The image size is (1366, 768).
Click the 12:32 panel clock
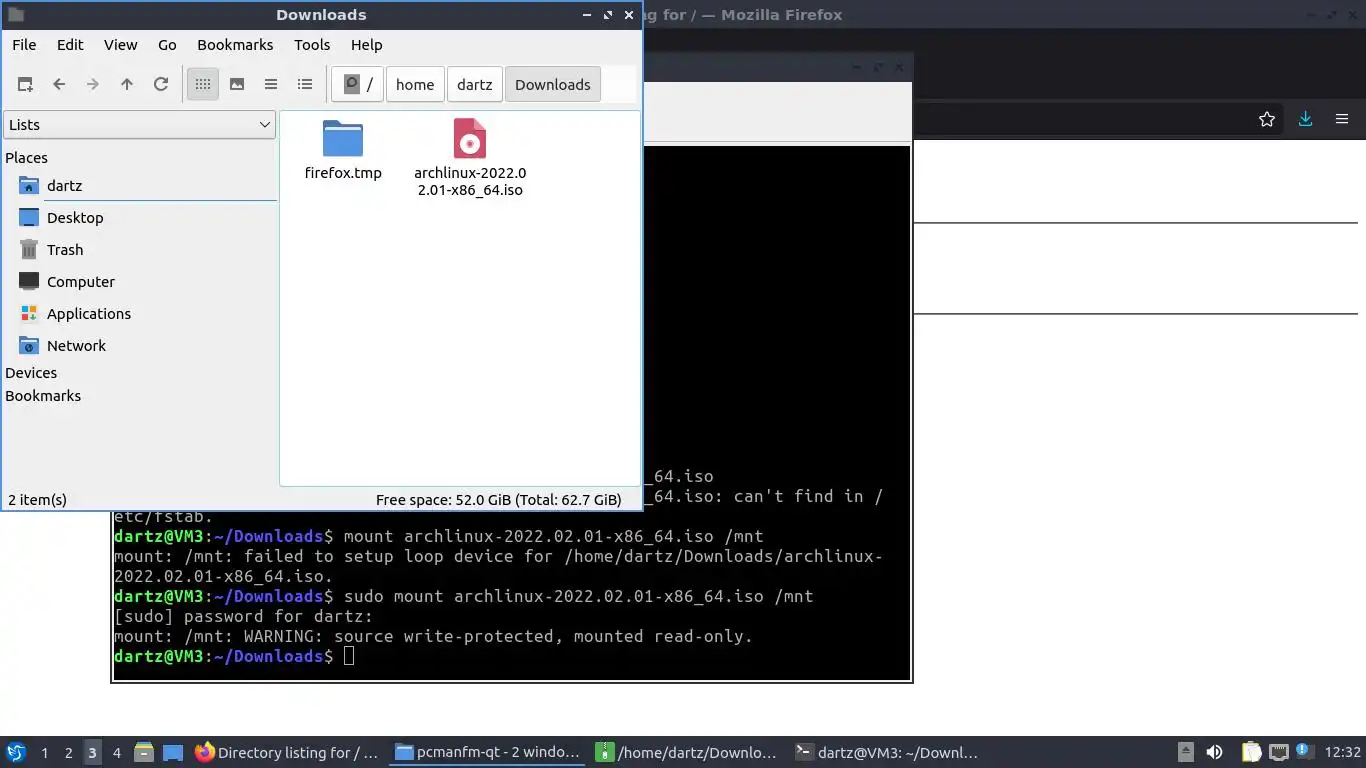coord(1343,753)
